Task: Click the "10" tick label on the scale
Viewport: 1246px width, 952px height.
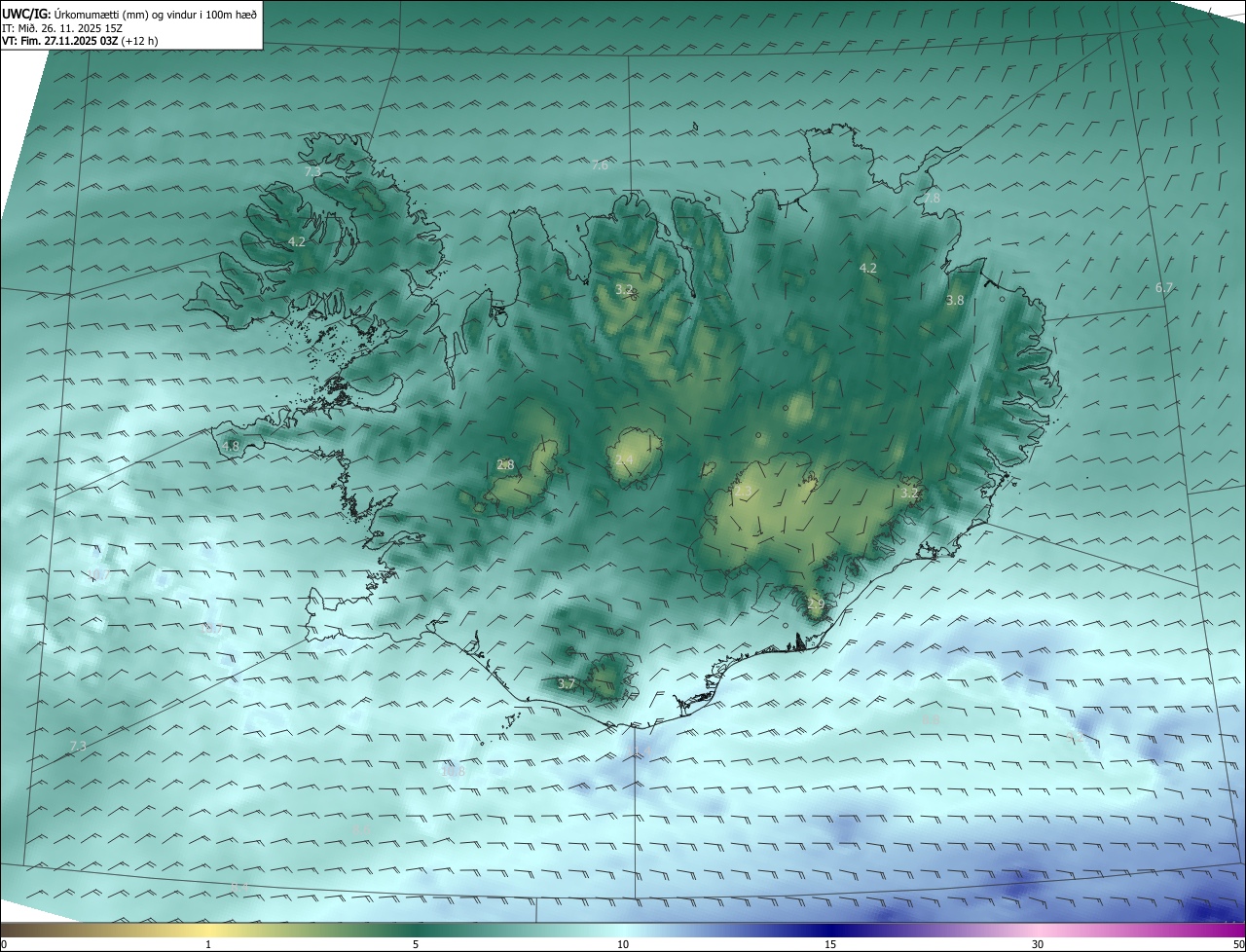Action: click(623, 944)
